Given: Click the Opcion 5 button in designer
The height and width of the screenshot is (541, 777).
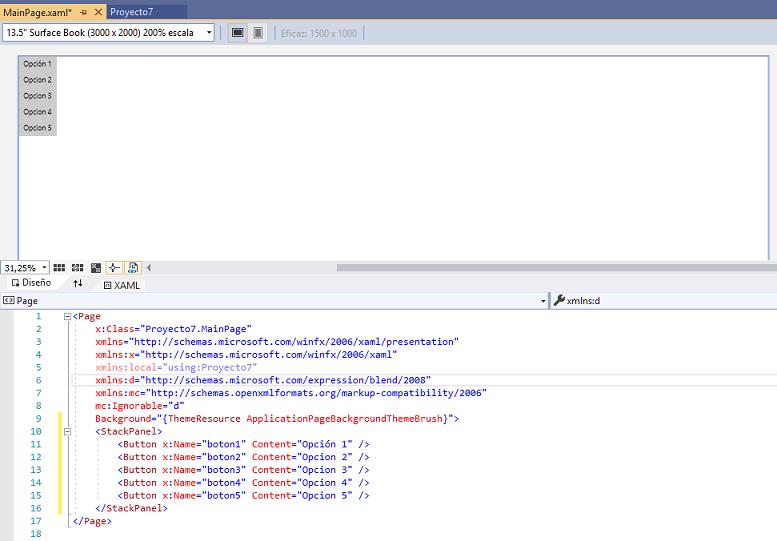Looking at the screenshot, I should (x=38, y=128).
